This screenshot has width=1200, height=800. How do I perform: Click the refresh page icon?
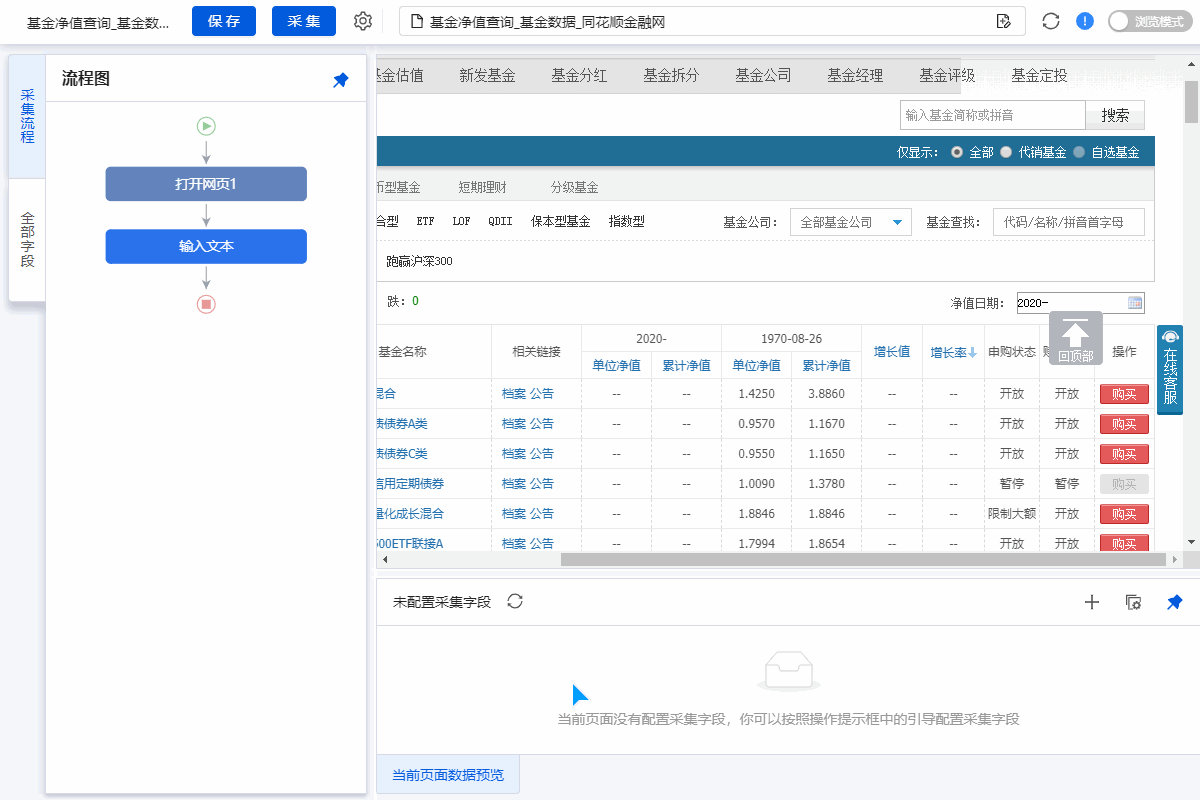[x=1050, y=21]
